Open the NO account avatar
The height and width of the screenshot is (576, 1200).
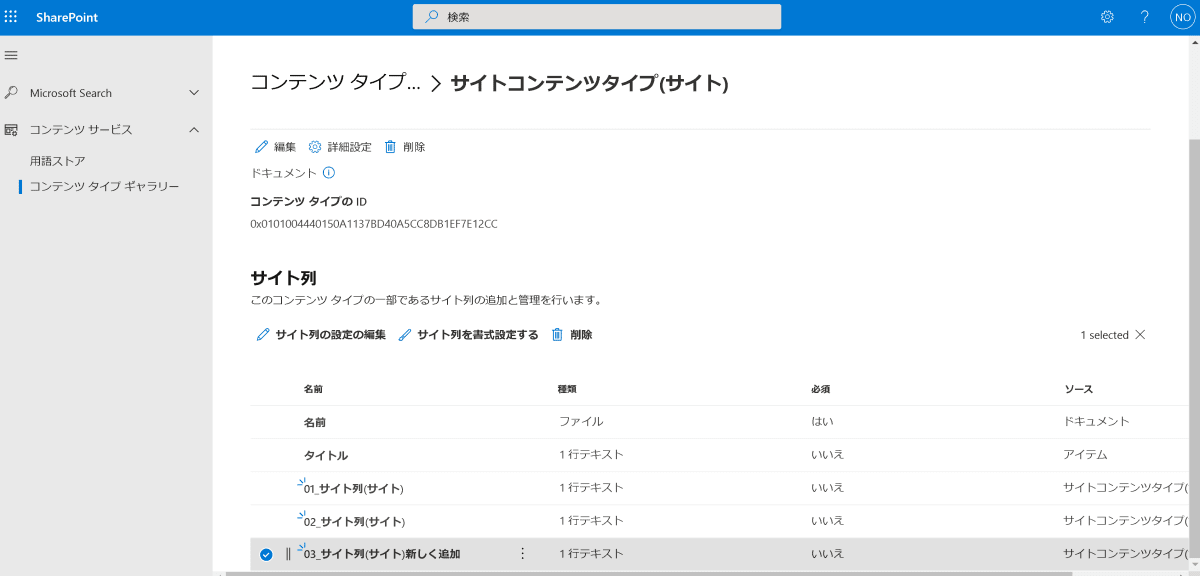(1183, 17)
